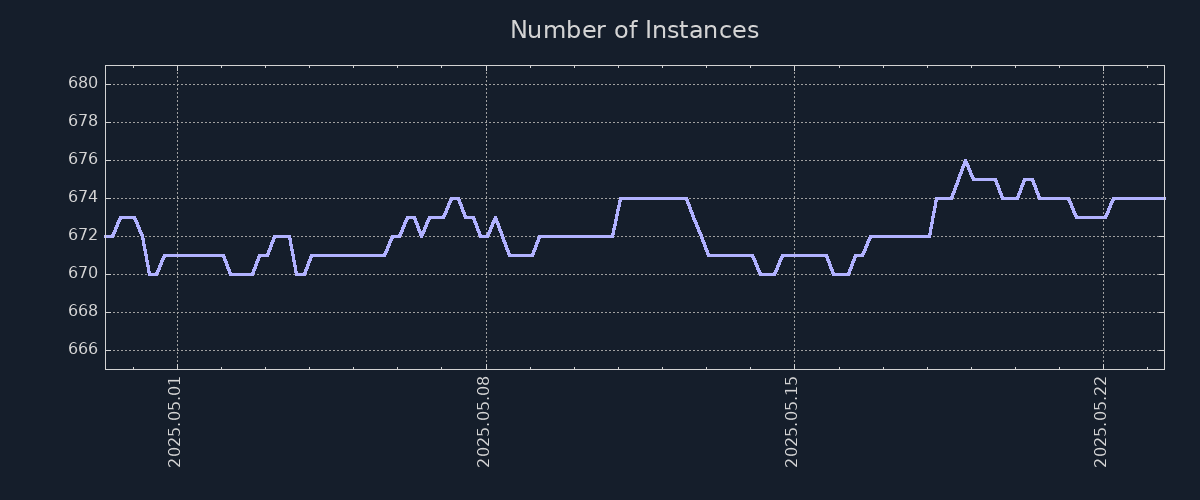The image size is (1200, 500).
Task: Click the x-axis date 2025.05.01
Action: tap(175, 422)
